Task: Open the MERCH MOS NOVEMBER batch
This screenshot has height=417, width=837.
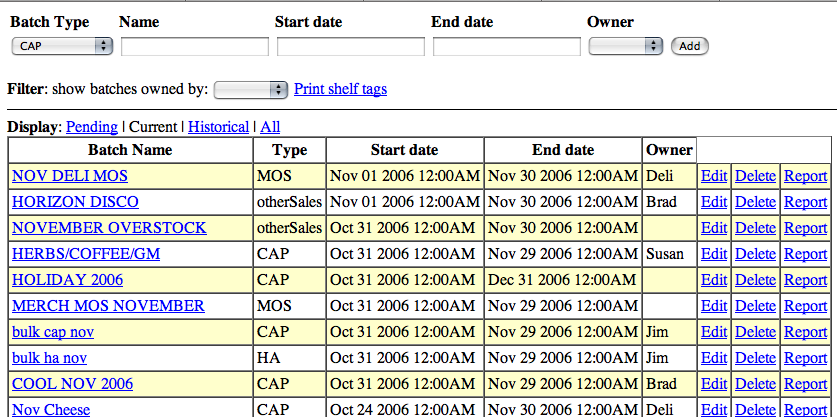Action: 108,306
